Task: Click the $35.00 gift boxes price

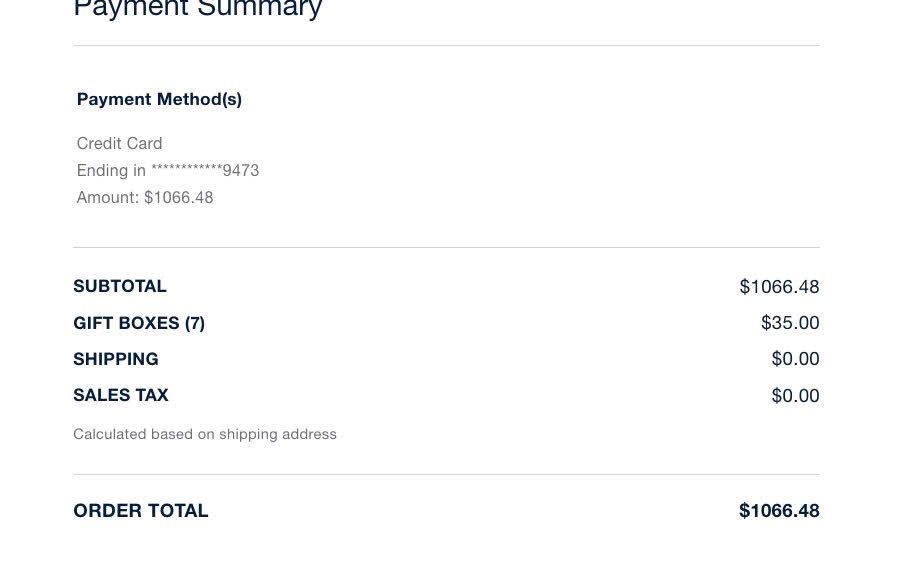Action: coord(790,323)
